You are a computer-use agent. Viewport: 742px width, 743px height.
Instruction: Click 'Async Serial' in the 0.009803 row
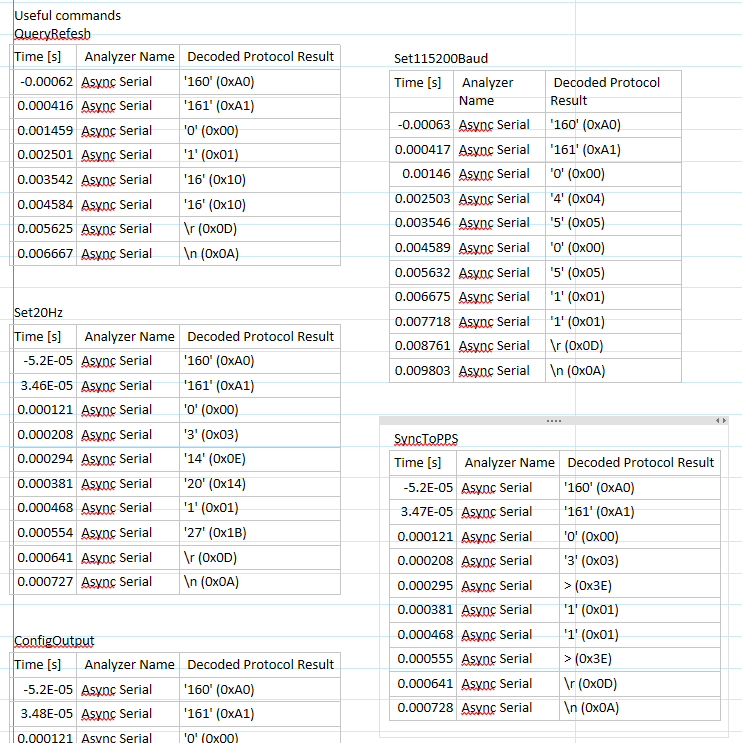click(494, 371)
